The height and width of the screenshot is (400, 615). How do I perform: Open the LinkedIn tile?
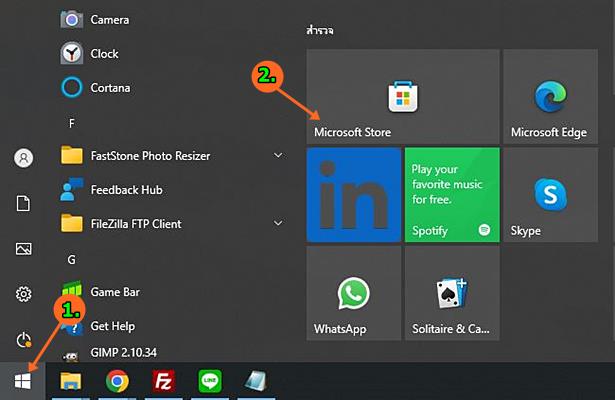tap(354, 195)
